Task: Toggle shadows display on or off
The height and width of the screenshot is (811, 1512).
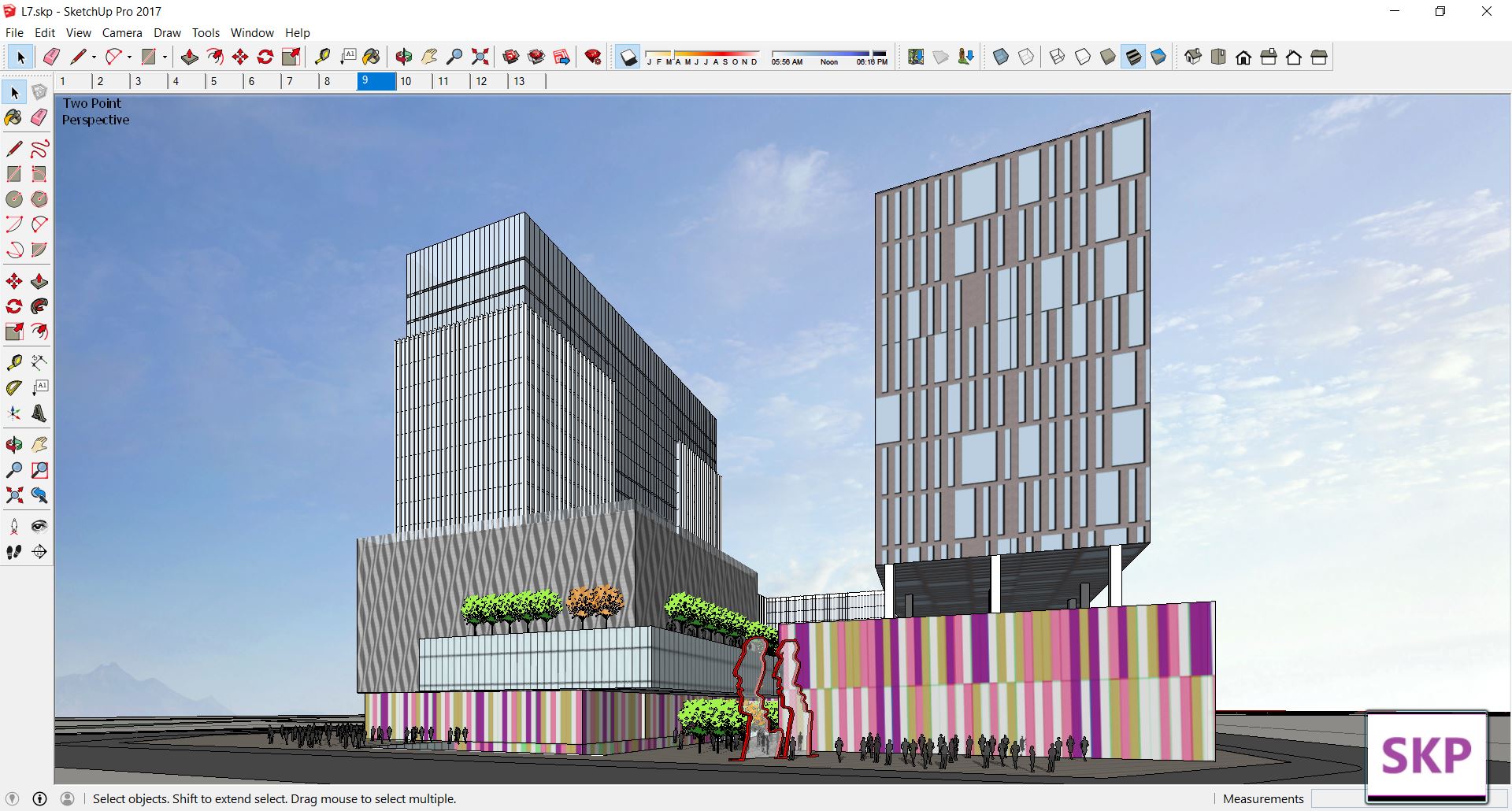Action: (x=628, y=57)
